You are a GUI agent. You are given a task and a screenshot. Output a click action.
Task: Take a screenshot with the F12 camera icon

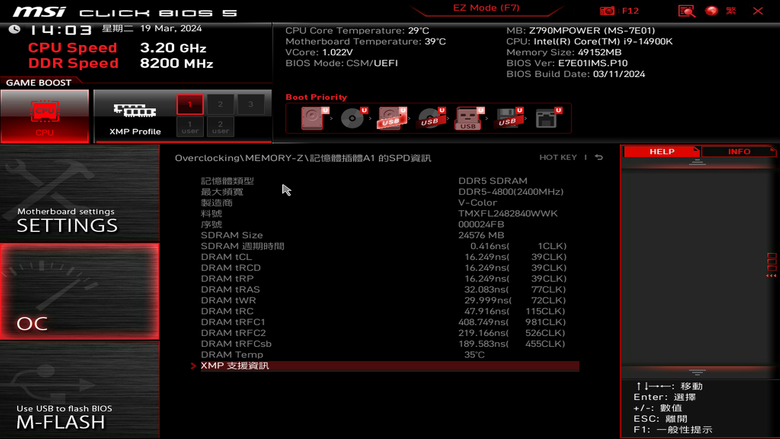pyautogui.click(x=607, y=10)
